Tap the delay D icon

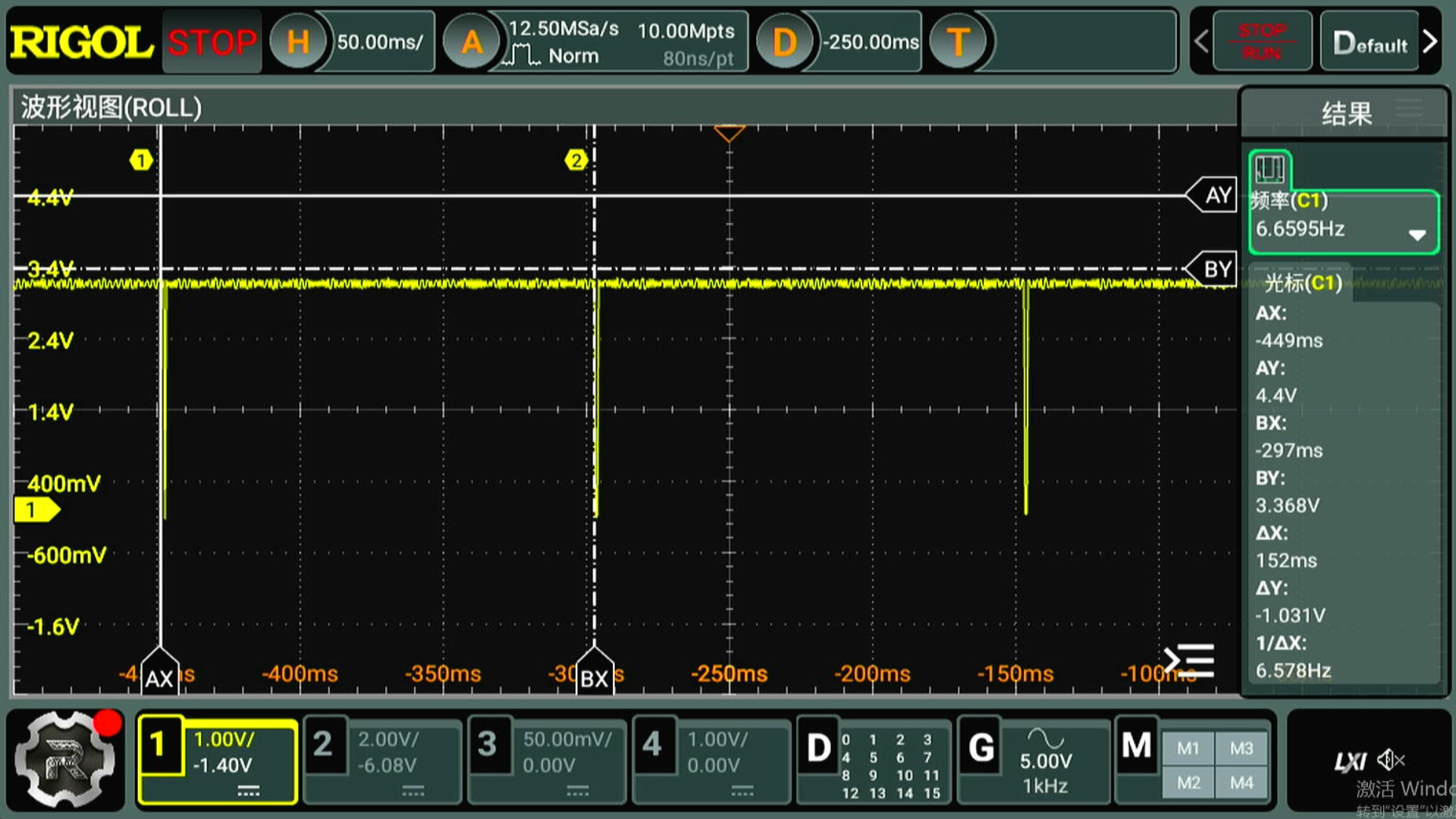click(x=784, y=42)
